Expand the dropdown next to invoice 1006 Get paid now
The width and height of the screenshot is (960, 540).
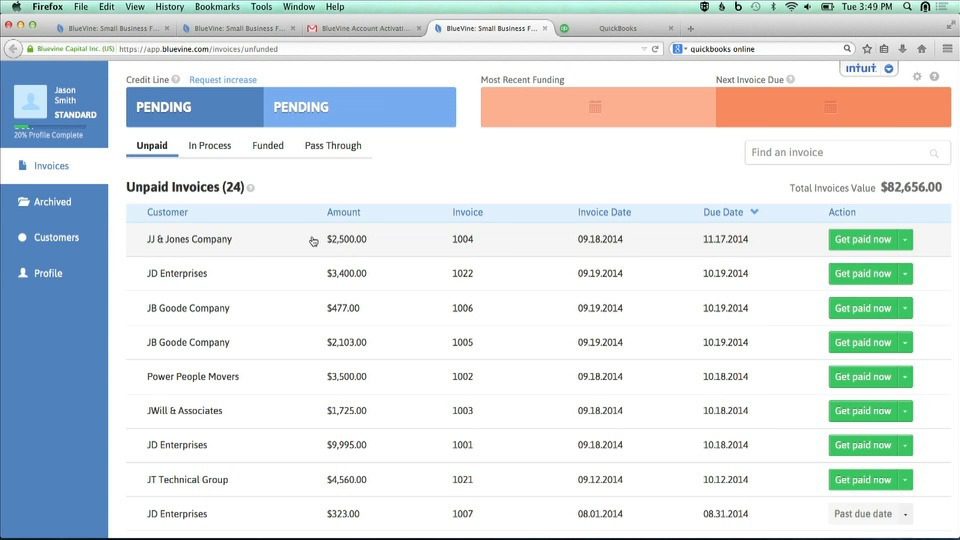tap(905, 308)
